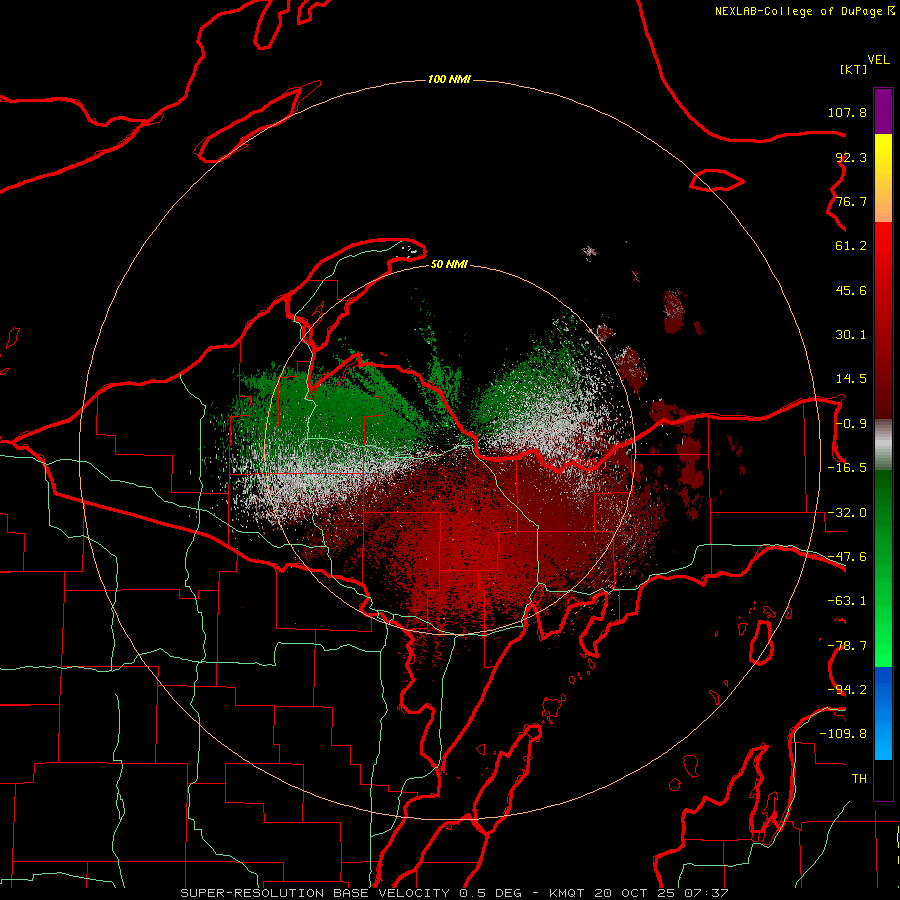Screen dimensions: 900x900
Task: Click the NEXLAB-College of DuPage label
Action: (x=798, y=11)
